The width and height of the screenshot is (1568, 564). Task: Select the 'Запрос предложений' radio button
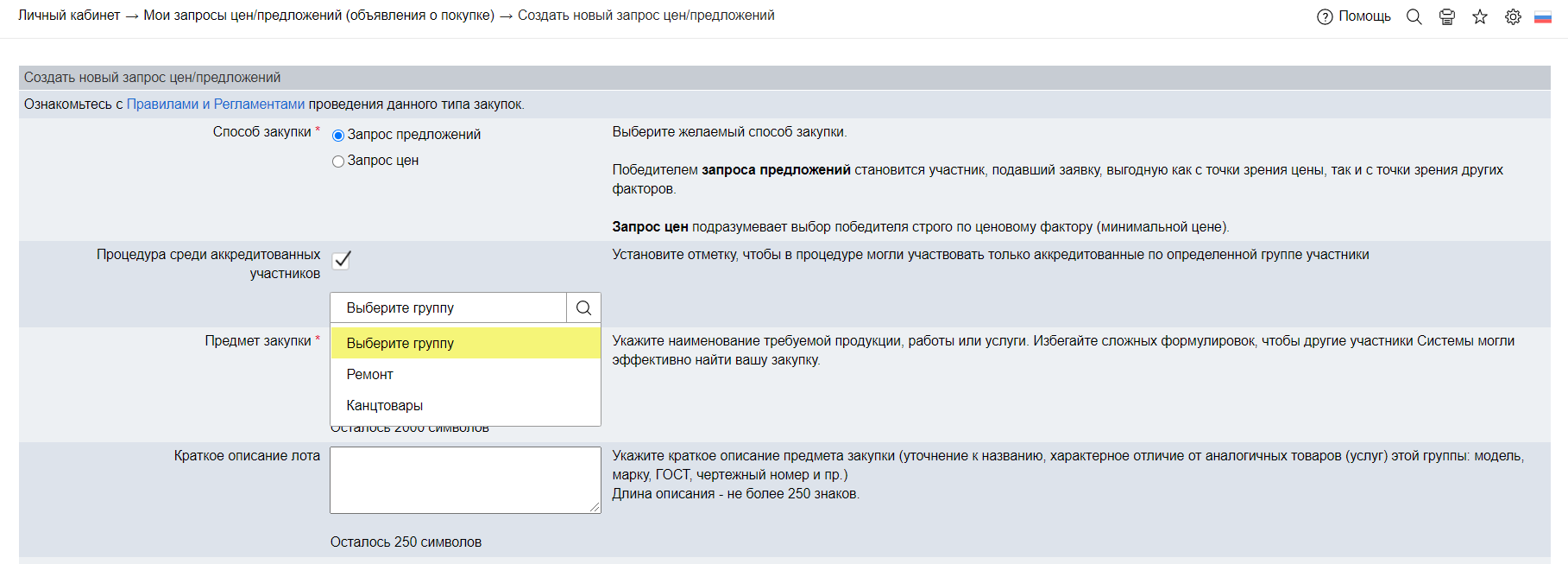(x=338, y=136)
